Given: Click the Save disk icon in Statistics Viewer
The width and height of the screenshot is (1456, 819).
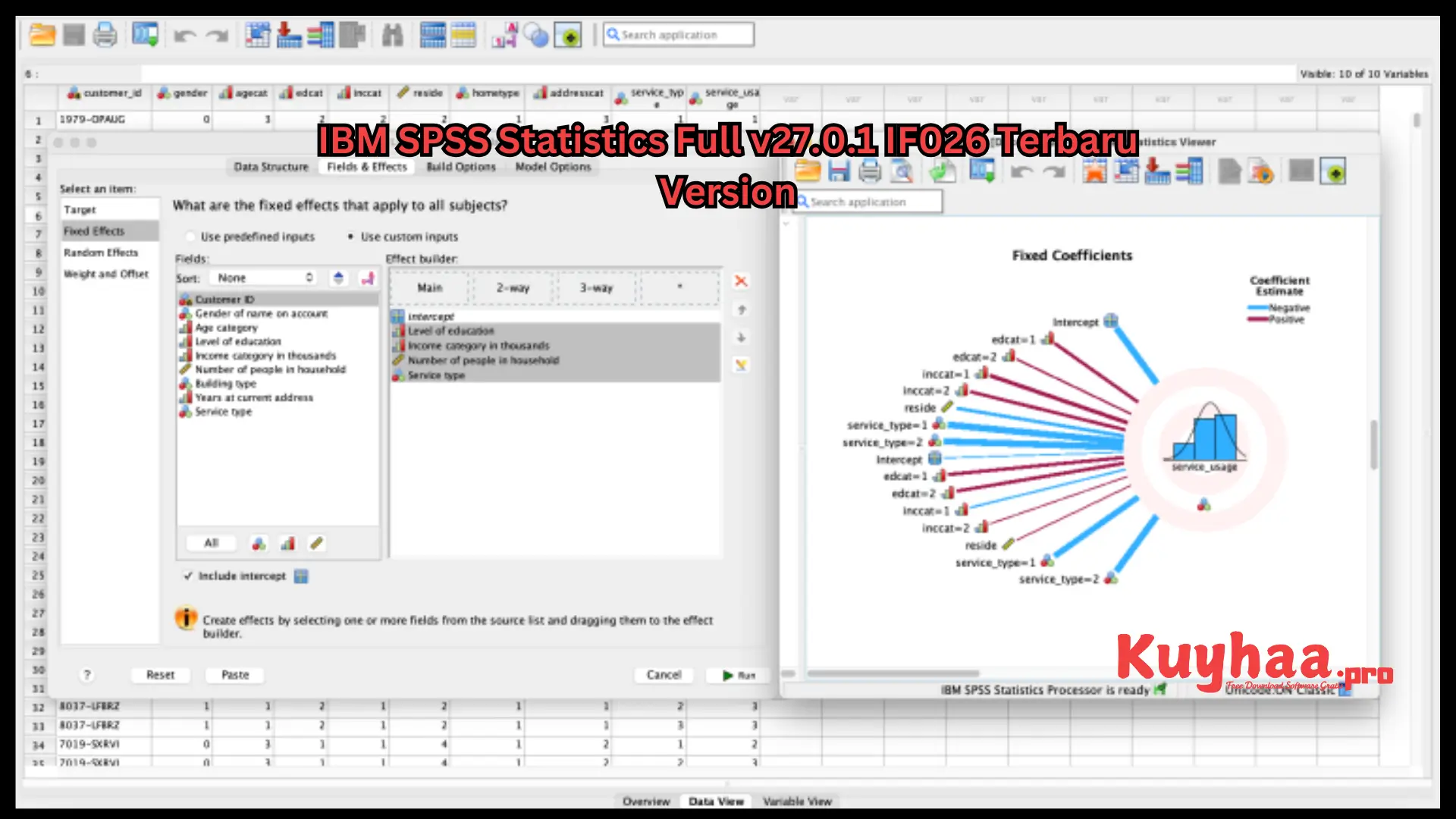Looking at the screenshot, I should point(839,171).
